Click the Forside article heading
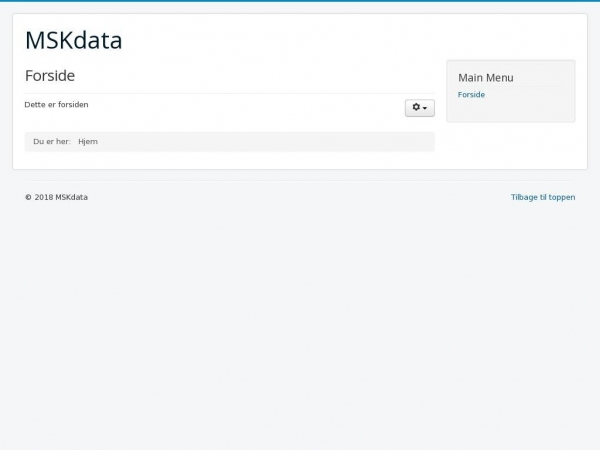This screenshot has height=450, width=600. (x=50, y=76)
